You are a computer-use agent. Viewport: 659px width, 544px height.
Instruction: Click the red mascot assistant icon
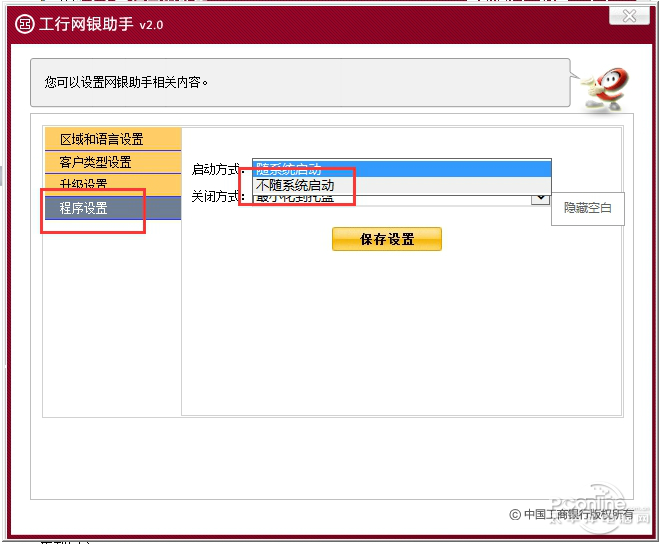pos(606,89)
